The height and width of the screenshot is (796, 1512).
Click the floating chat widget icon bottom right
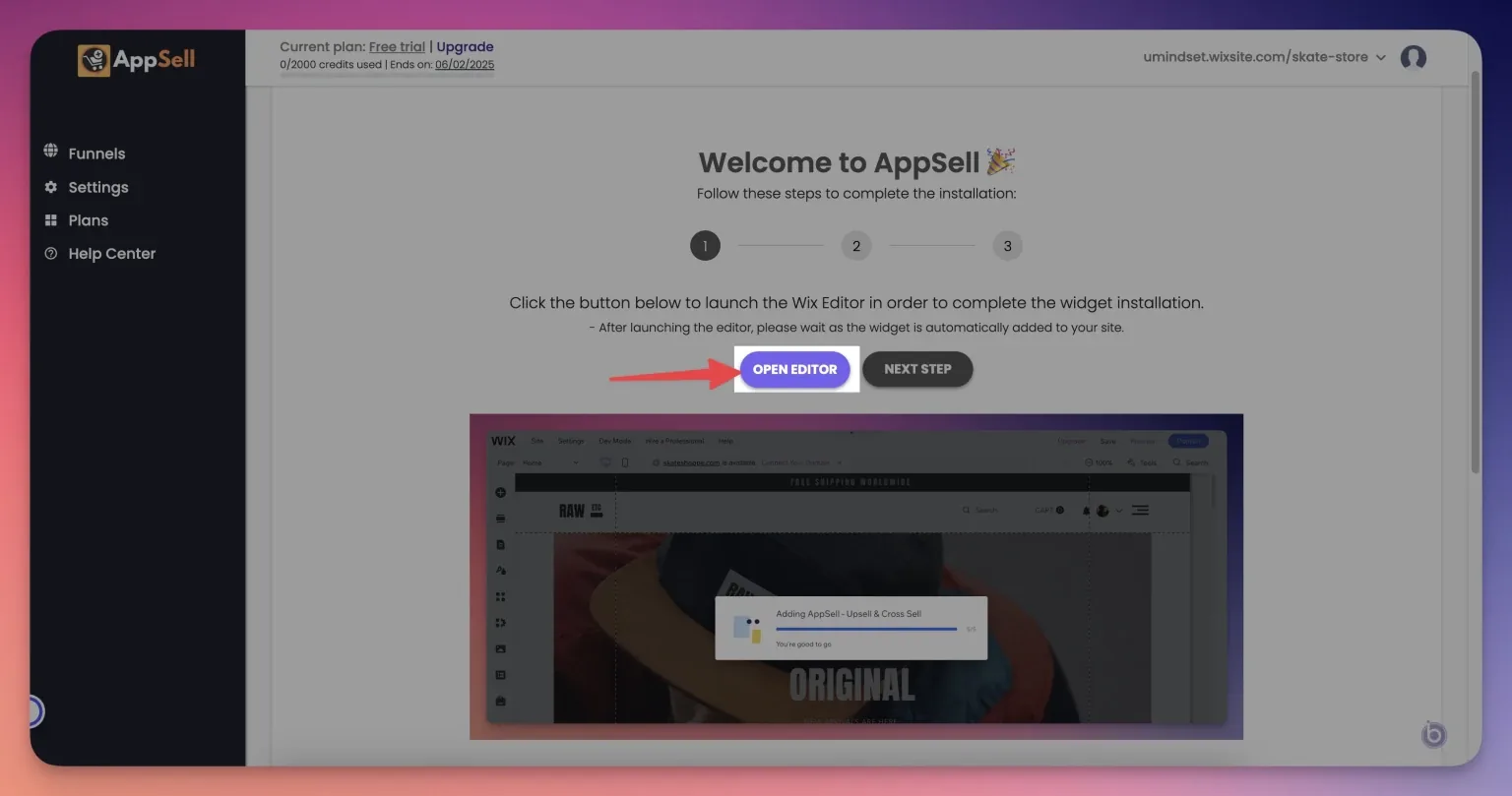pyautogui.click(x=1434, y=734)
